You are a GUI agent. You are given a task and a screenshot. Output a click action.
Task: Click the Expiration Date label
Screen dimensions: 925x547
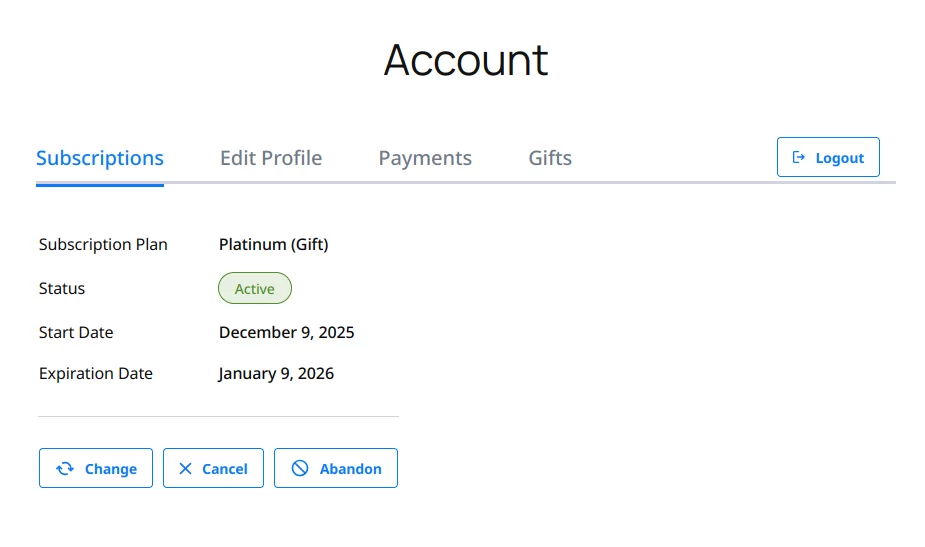tap(96, 374)
